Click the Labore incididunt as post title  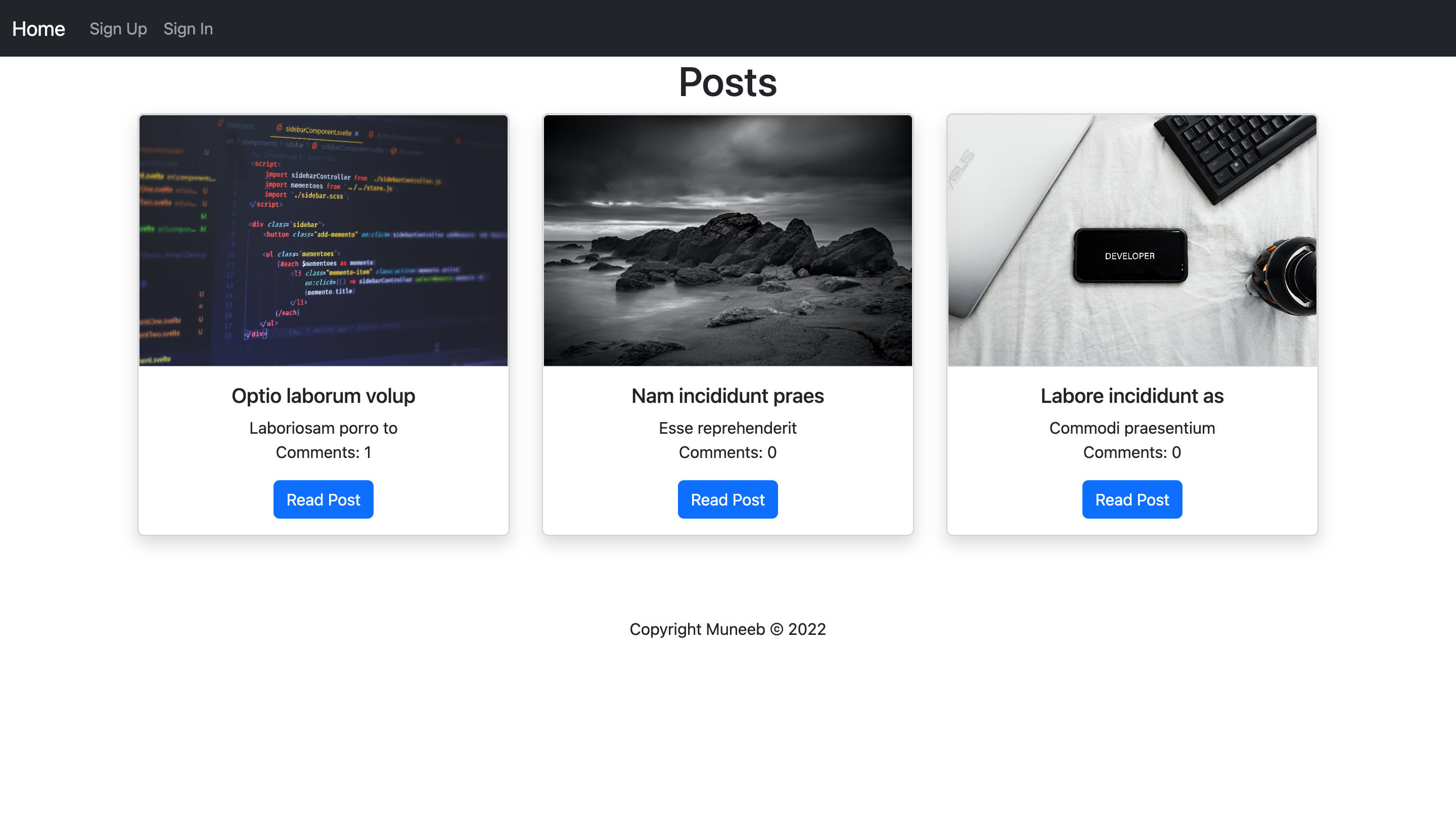[1131, 396]
